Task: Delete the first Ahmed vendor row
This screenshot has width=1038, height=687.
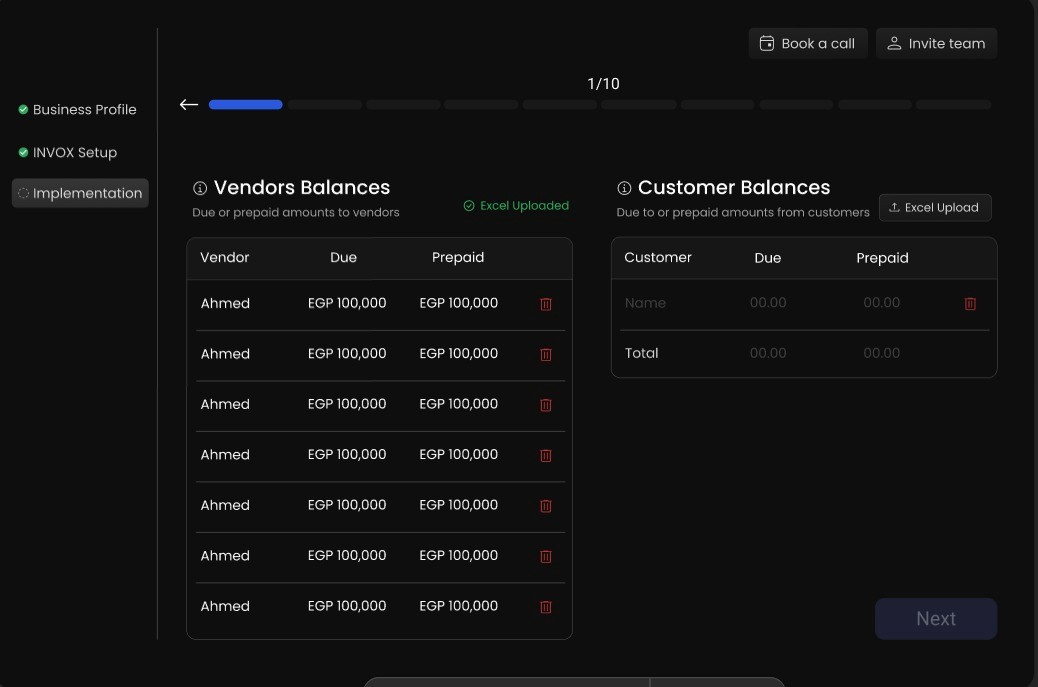Action: (545, 304)
